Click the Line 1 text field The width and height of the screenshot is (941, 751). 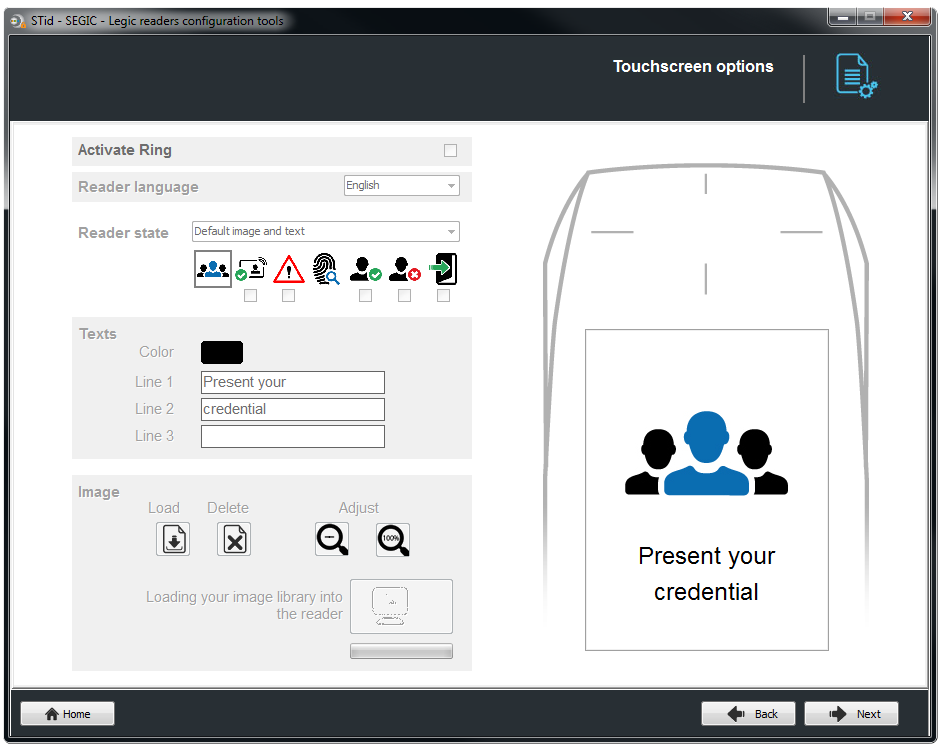pyautogui.click(x=293, y=382)
